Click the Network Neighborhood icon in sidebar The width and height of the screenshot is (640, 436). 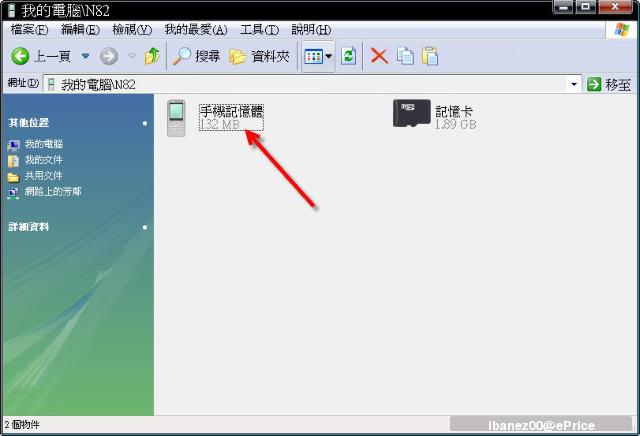(13, 193)
